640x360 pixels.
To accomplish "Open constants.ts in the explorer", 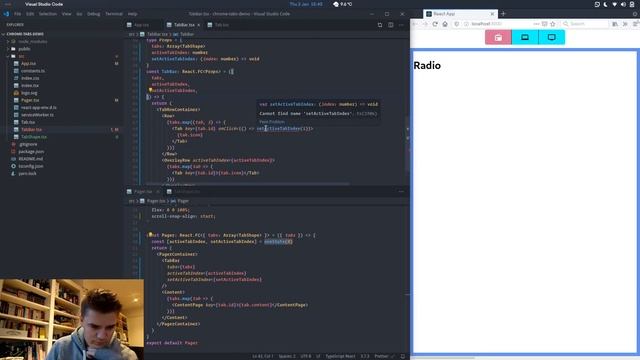I will [x=33, y=71].
